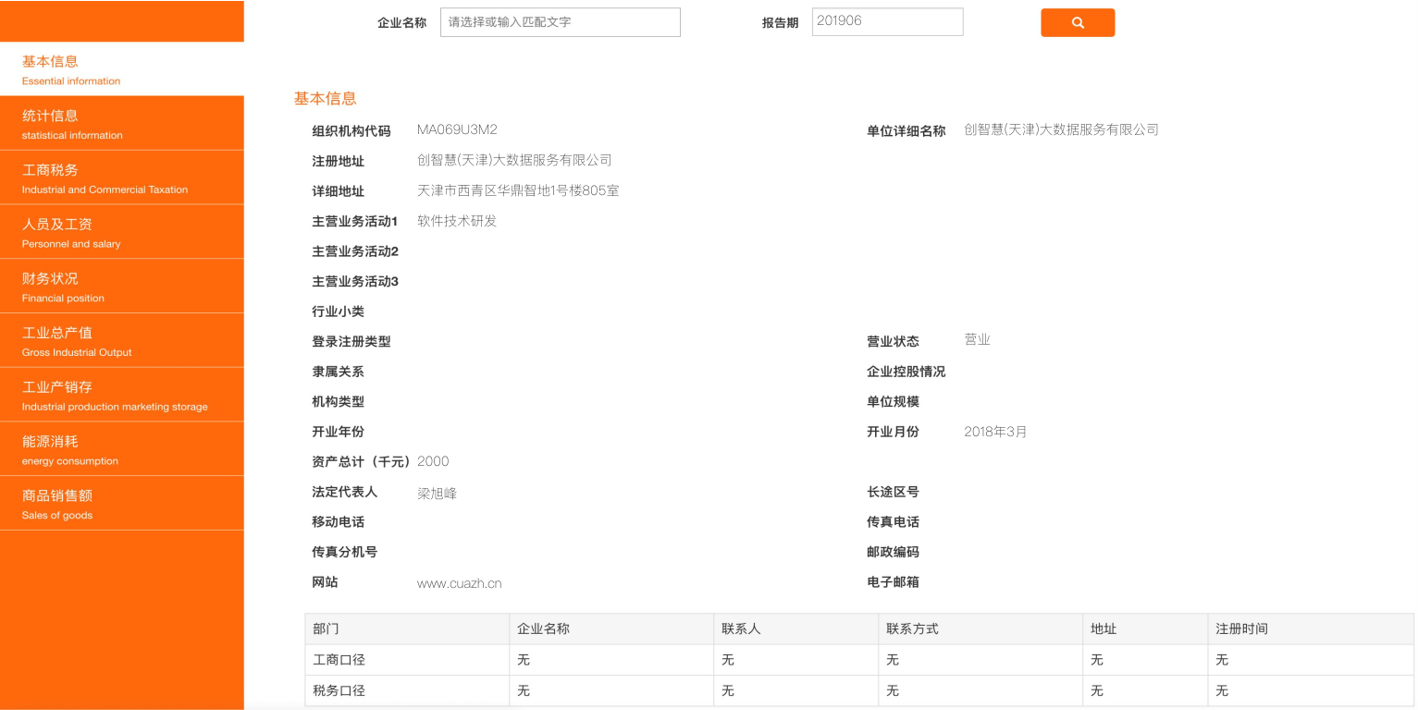Image resolution: width=1418 pixels, height=710 pixels.
Task: Open the 基本信息 sidebar menu item
Action: [x=122, y=69]
